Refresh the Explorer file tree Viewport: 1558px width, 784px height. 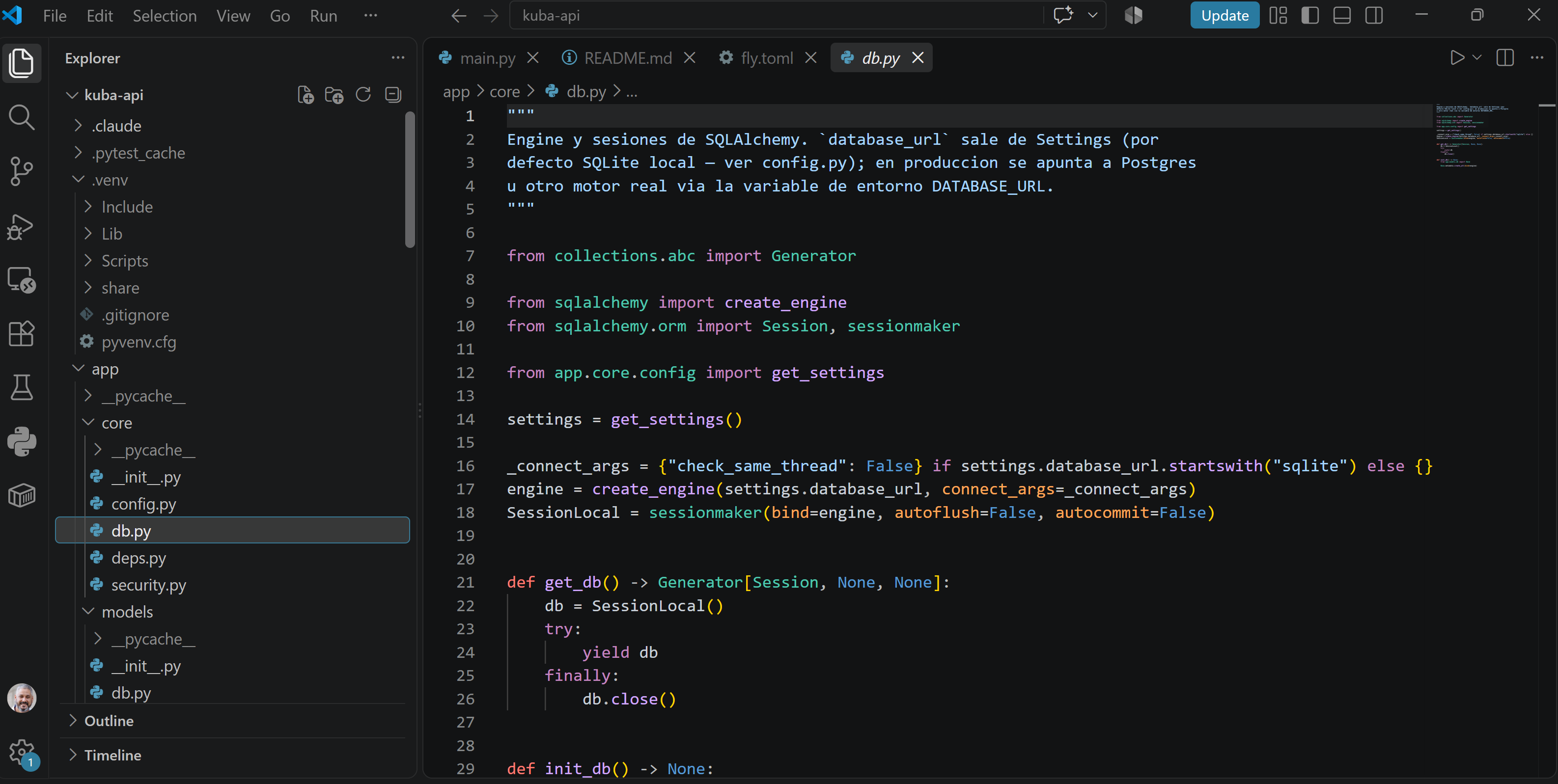pyautogui.click(x=363, y=95)
